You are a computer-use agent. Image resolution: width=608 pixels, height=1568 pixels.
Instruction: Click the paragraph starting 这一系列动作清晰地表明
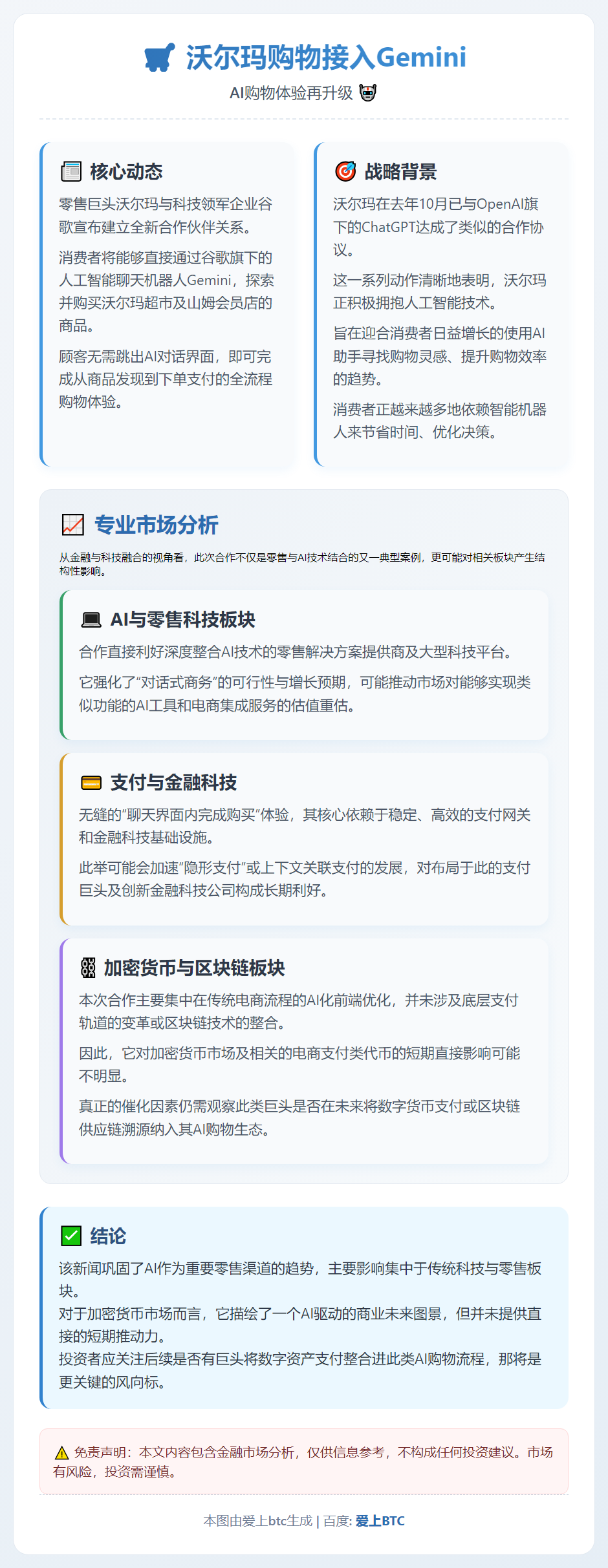(440, 291)
